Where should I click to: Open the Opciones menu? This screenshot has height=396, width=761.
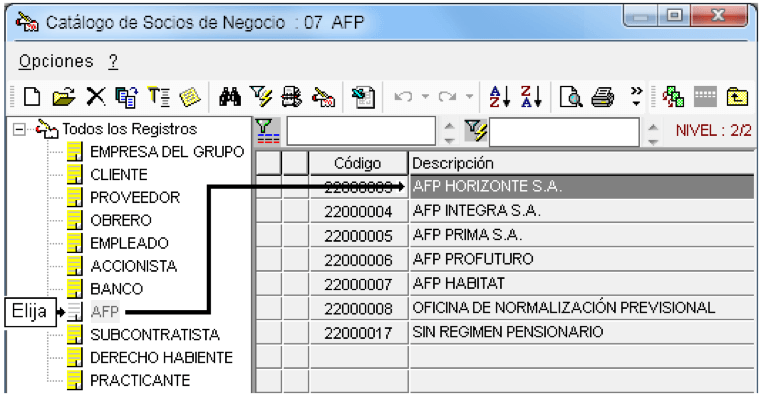point(56,62)
